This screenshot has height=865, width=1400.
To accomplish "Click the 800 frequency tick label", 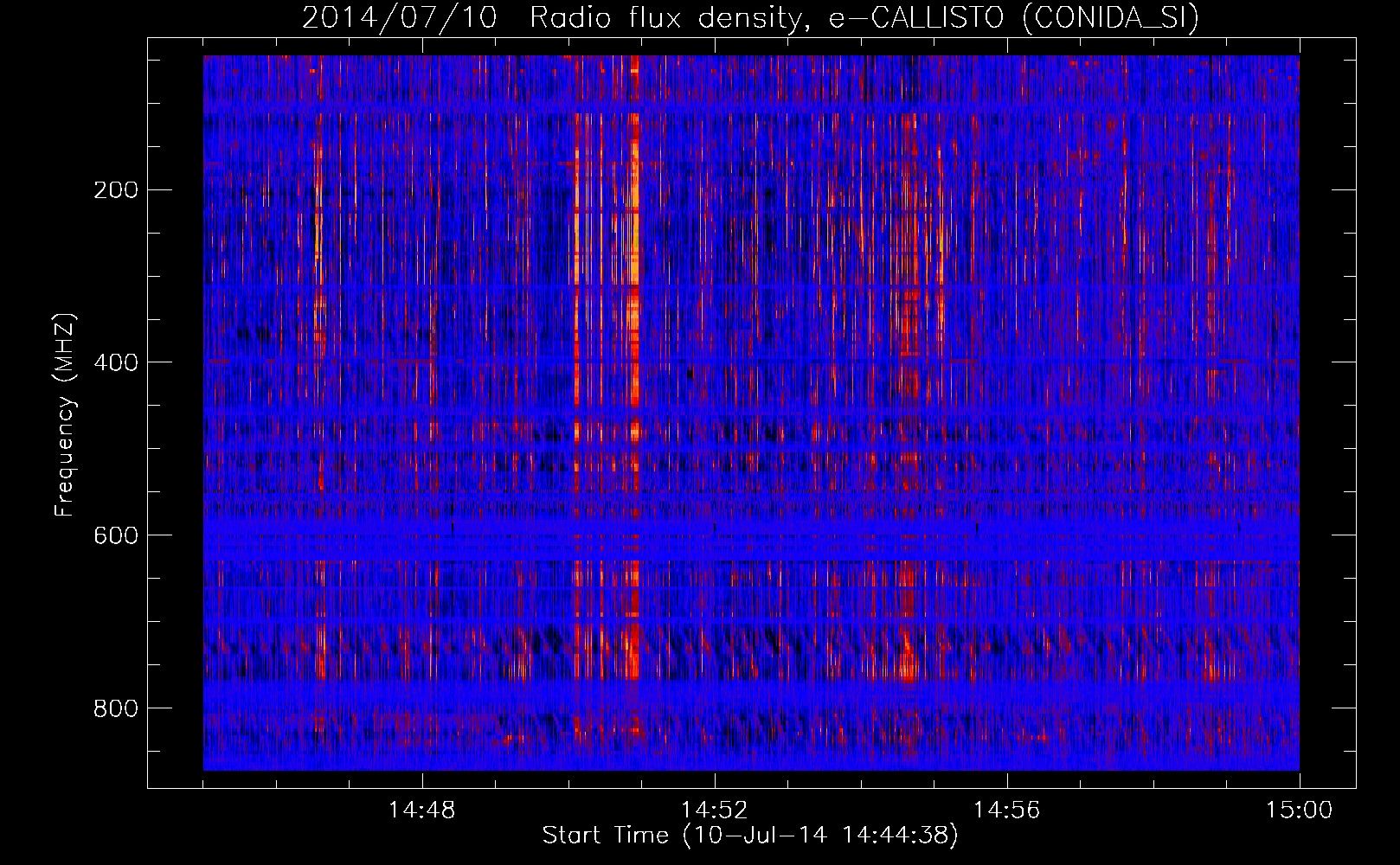I will point(115,708).
